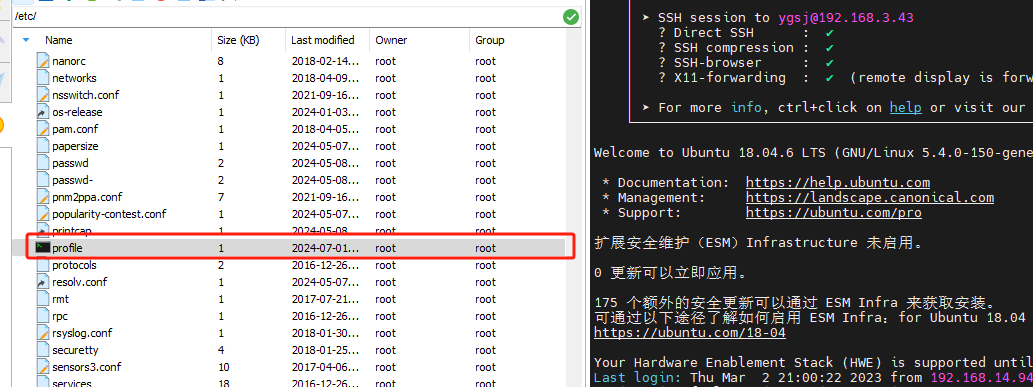This screenshot has width=1033, height=387.
Task: Open the https://ubuntu.com/pro link
Action: pyautogui.click(x=833, y=213)
